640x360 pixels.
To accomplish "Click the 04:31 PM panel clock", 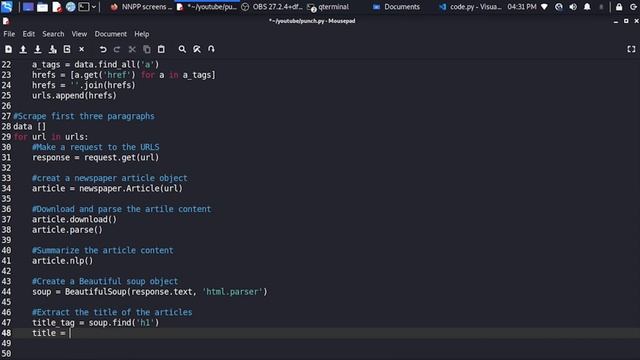I will tap(522, 7).
